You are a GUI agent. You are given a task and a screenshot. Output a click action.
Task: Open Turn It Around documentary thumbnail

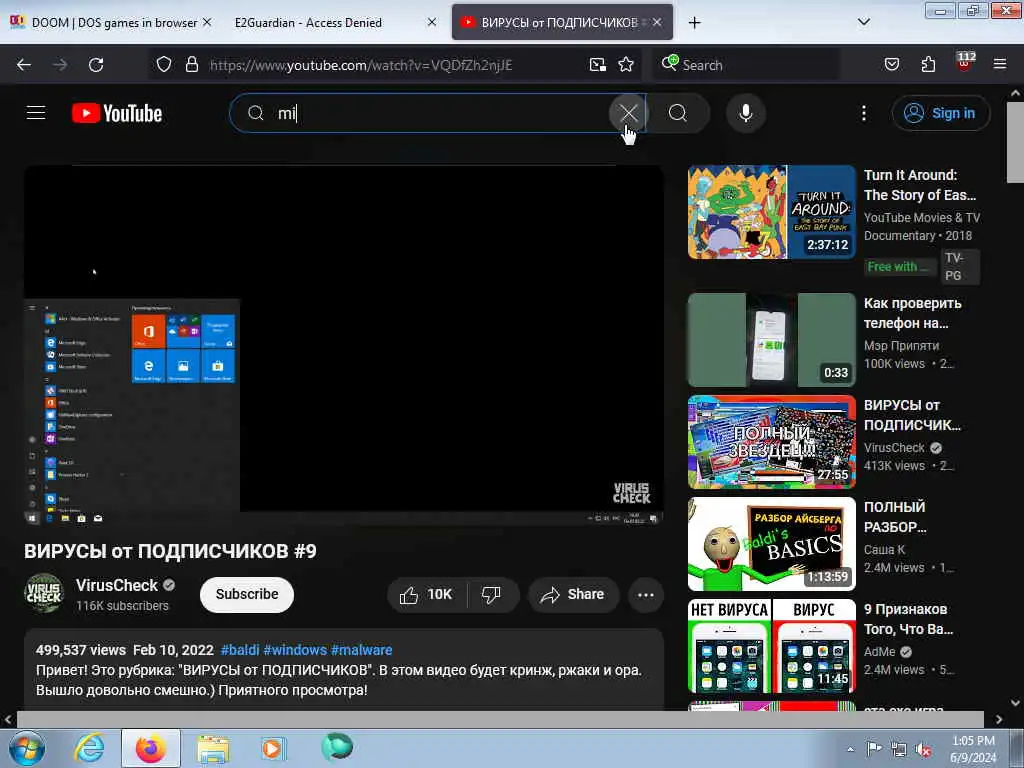pyautogui.click(x=771, y=212)
